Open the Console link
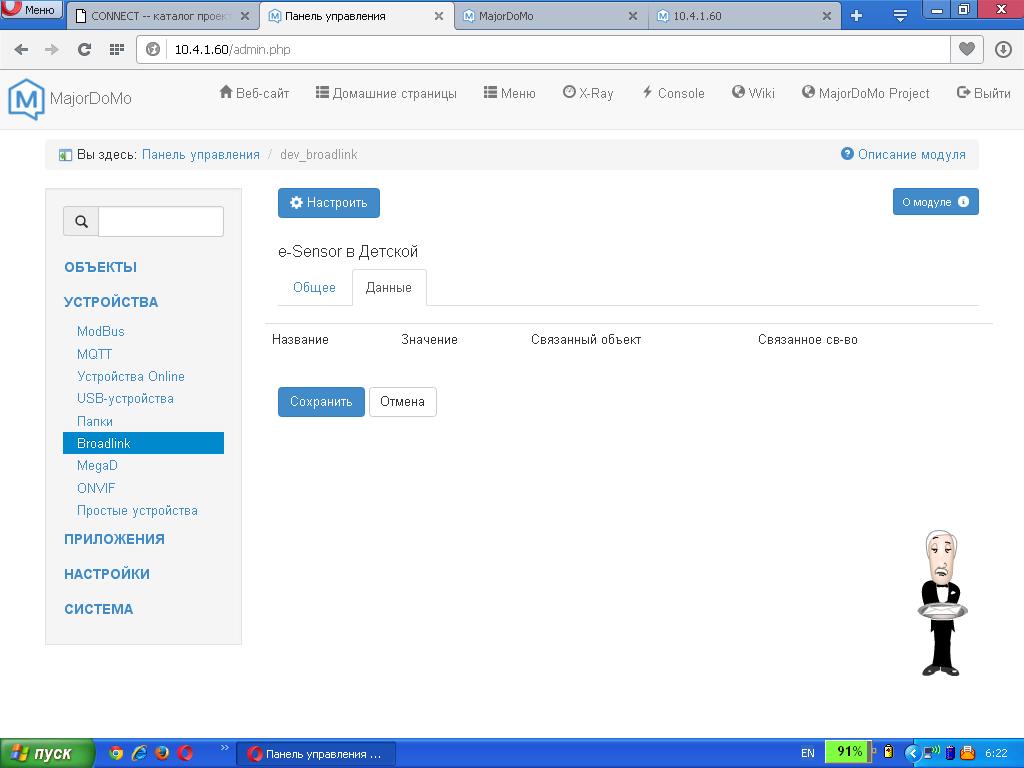Screen dimensions: 1024x768 (x=673, y=93)
